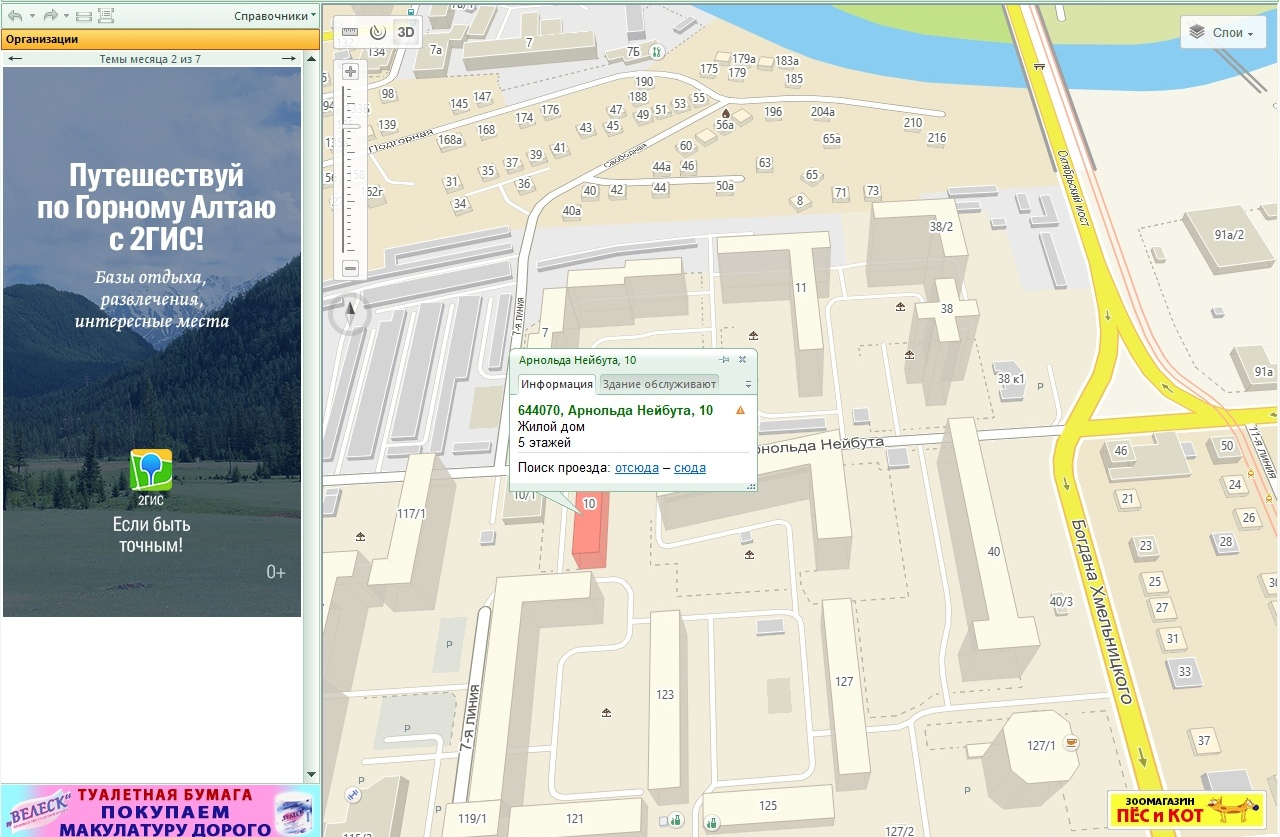Click the 'отсюда' route link
1280x837 pixels.
point(636,468)
